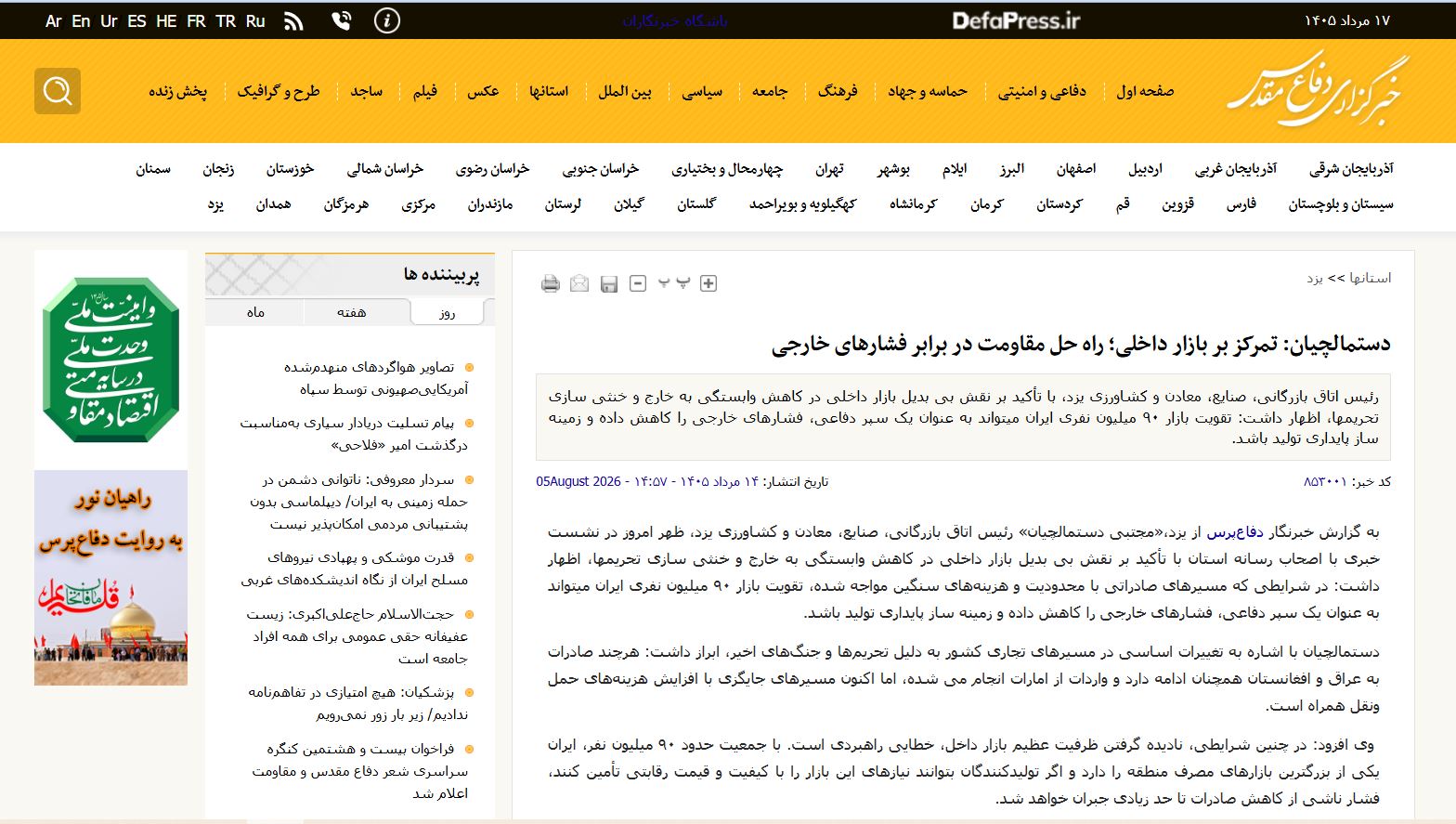Save the article with floppy disk icon
1456x824 pixels.
point(609,283)
